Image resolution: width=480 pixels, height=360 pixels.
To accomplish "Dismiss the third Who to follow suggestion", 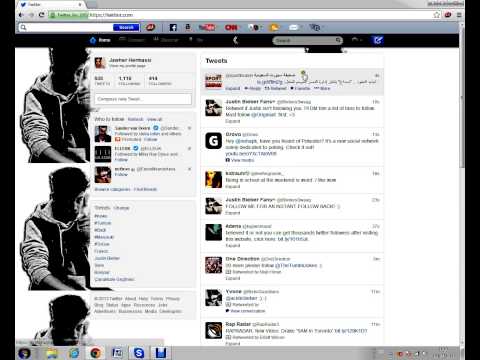I will (189, 169).
